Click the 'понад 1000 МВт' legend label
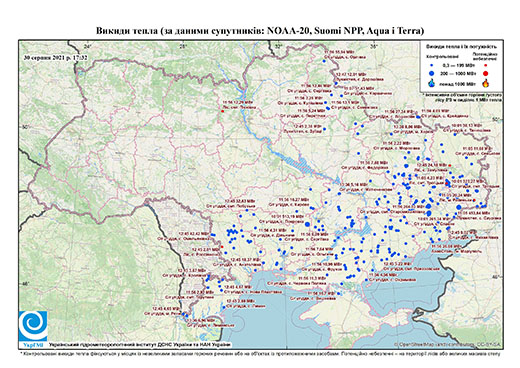The height and width of the screenshot is (368, 520). [x=457, y=83]
